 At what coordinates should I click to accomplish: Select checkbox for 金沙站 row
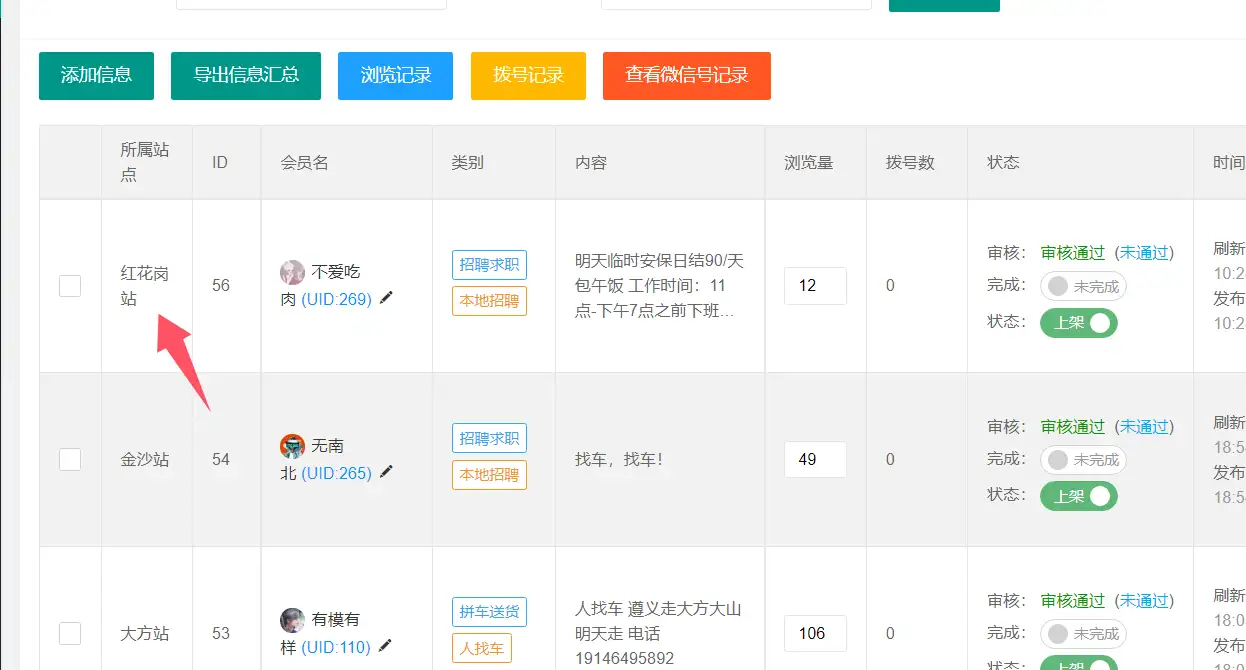(x=70, y=460)
